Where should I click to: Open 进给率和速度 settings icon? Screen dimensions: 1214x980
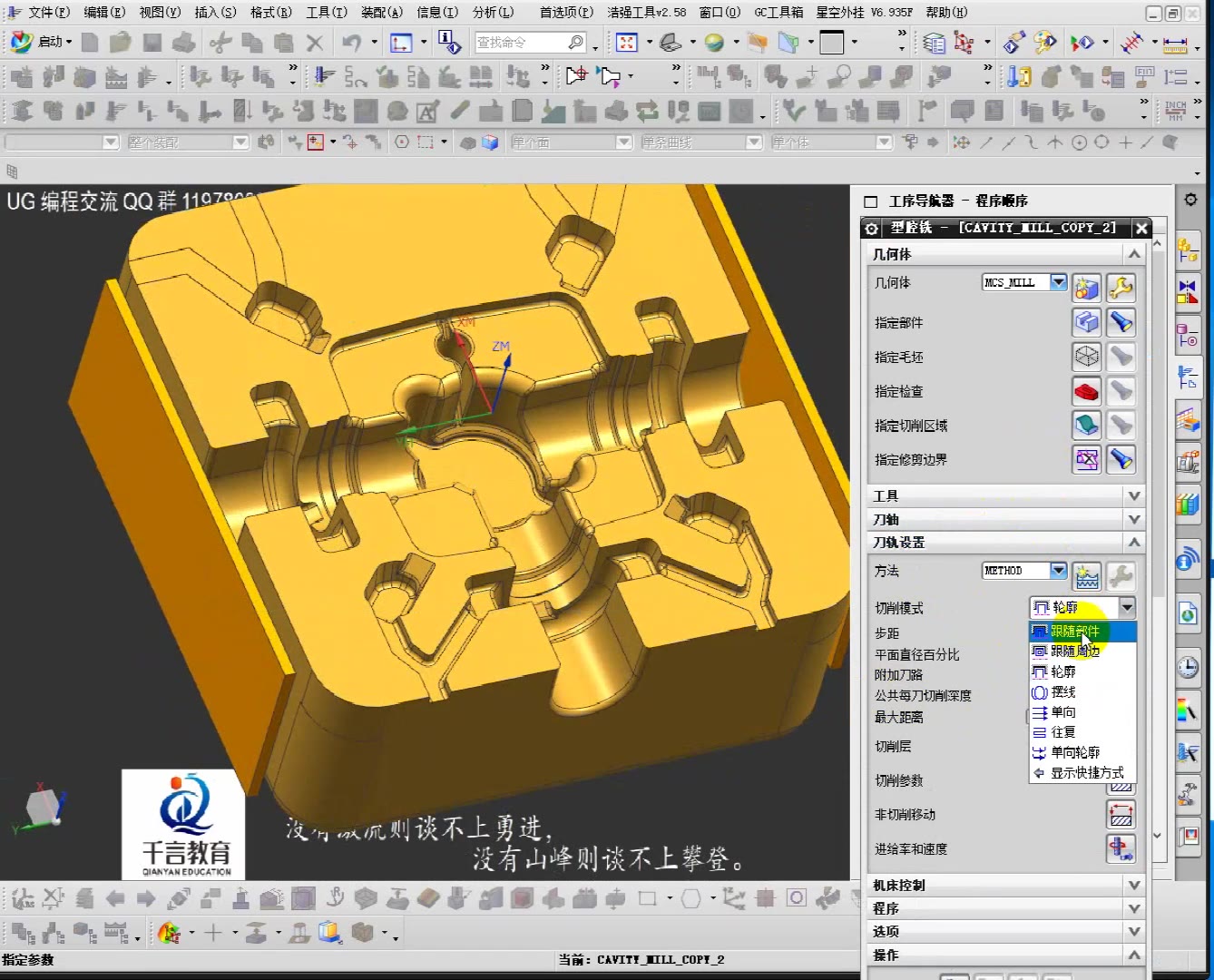tap(1121, 849)
